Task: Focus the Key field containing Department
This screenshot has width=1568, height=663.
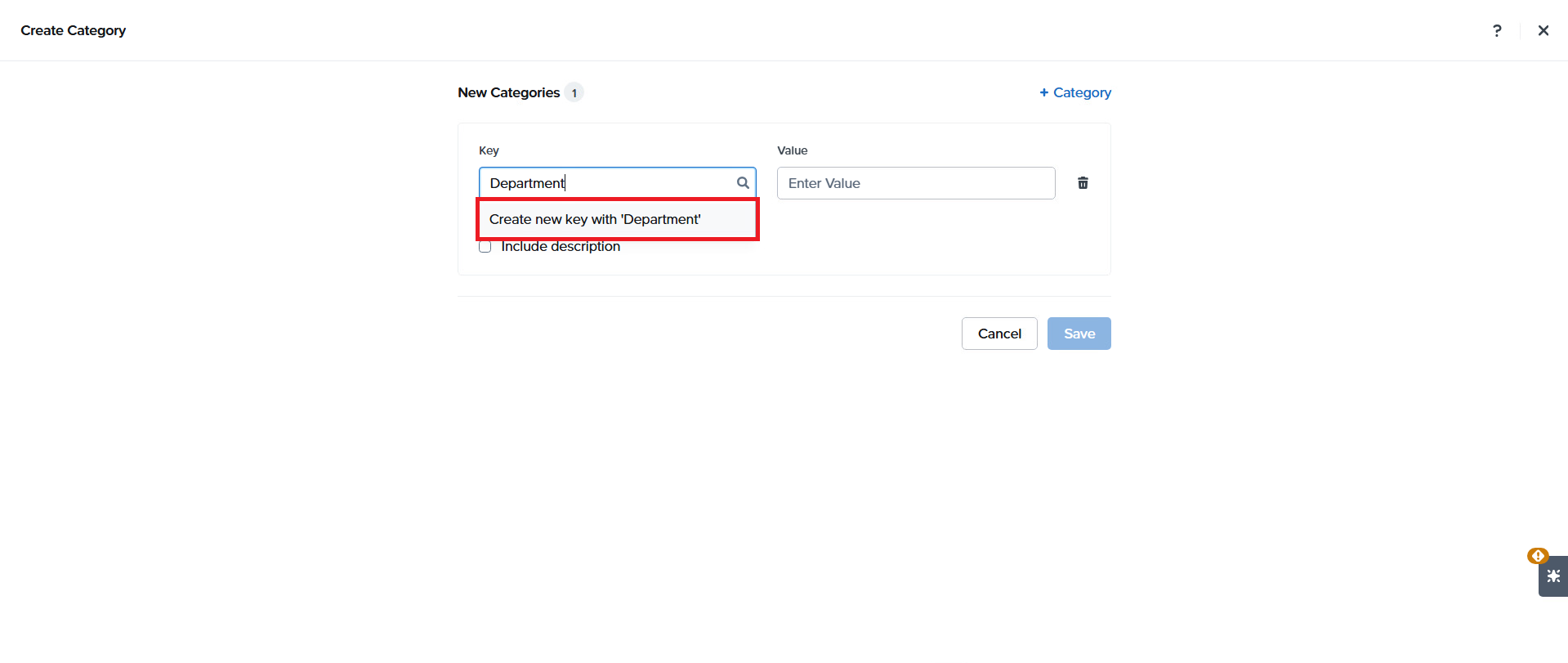Action: click(617, 183)
